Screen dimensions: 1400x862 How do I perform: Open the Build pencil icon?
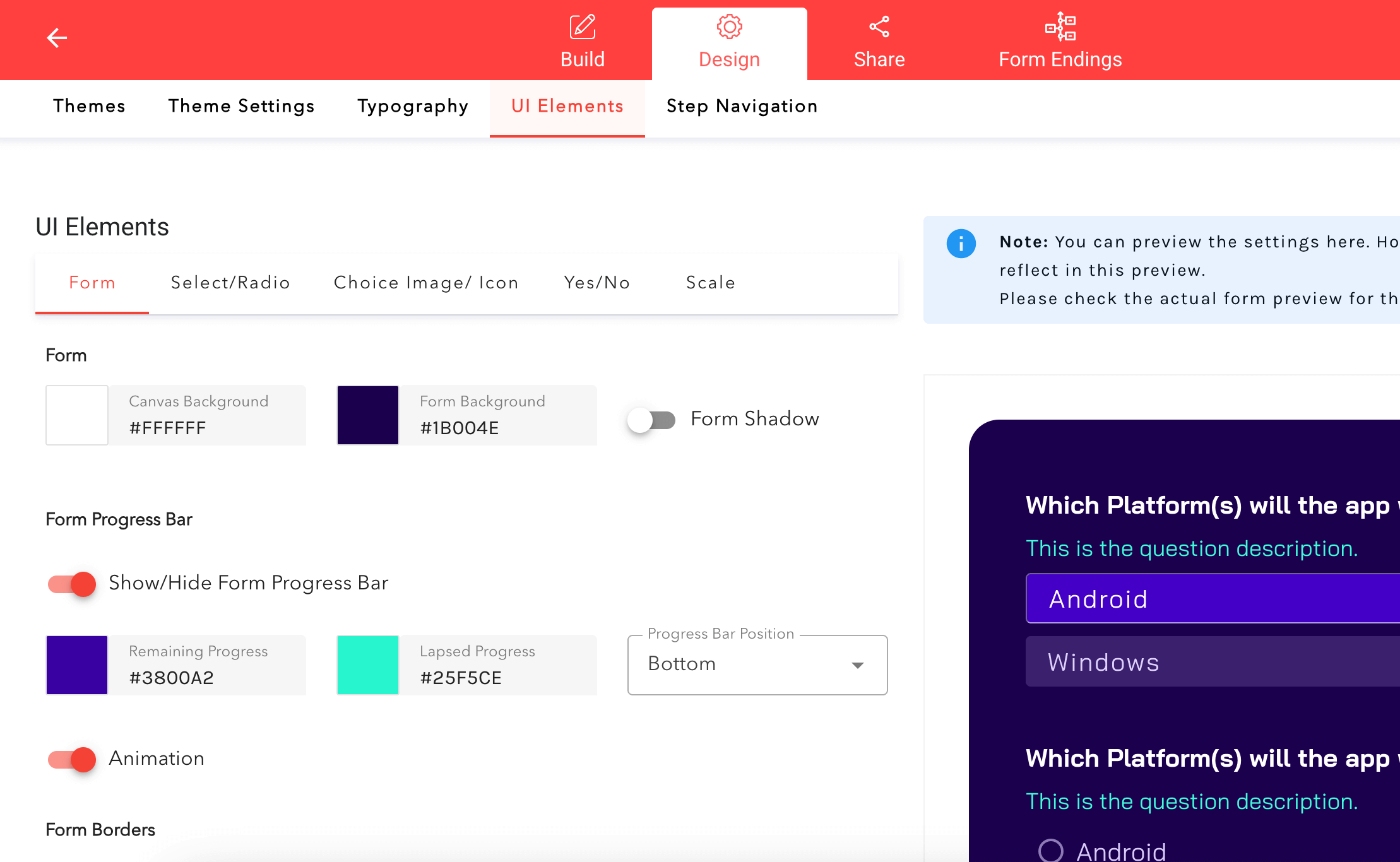(x=582, y=27)
